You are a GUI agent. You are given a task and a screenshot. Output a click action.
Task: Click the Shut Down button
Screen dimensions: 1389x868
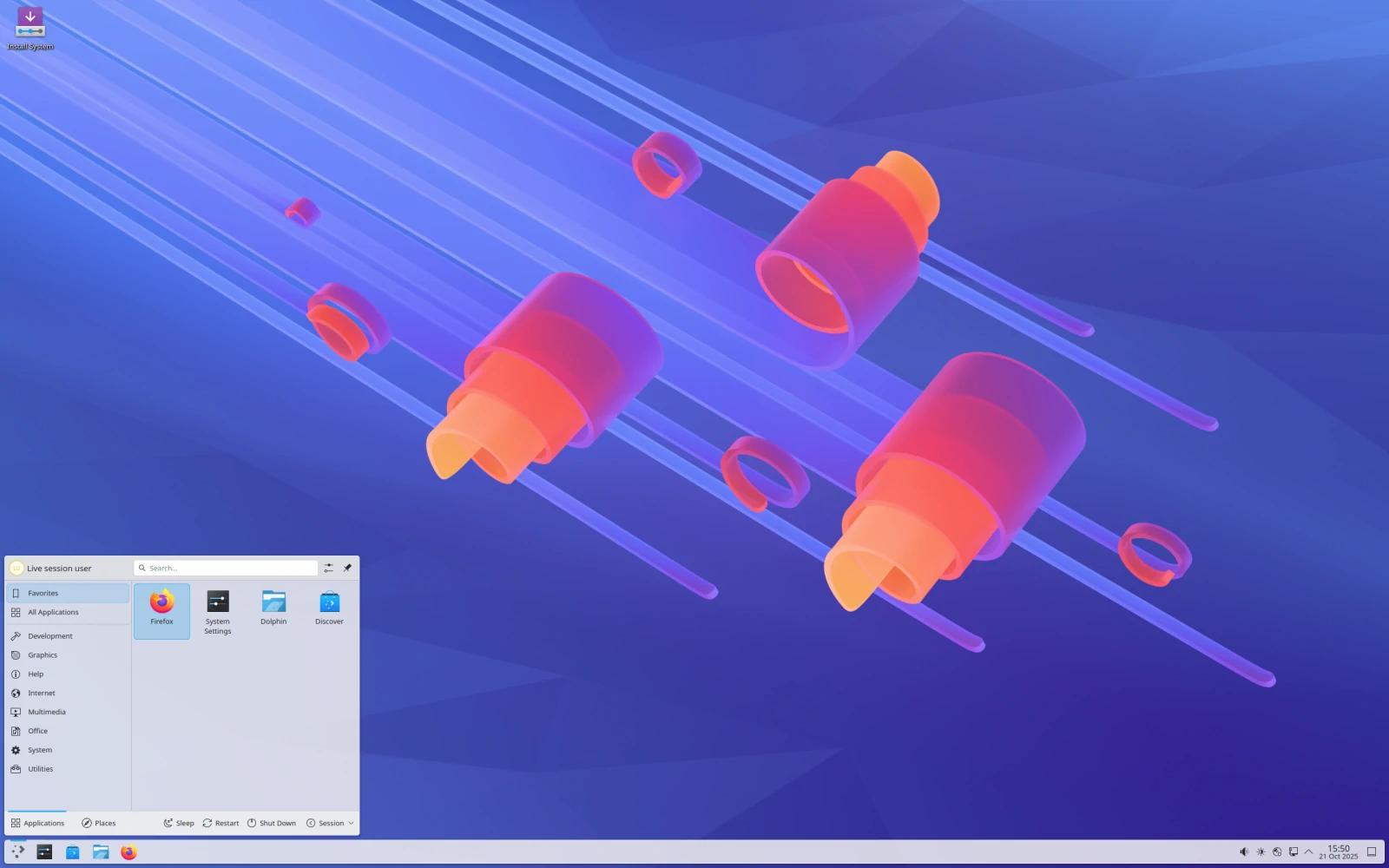pyautogui.click(x=272, y=823)
